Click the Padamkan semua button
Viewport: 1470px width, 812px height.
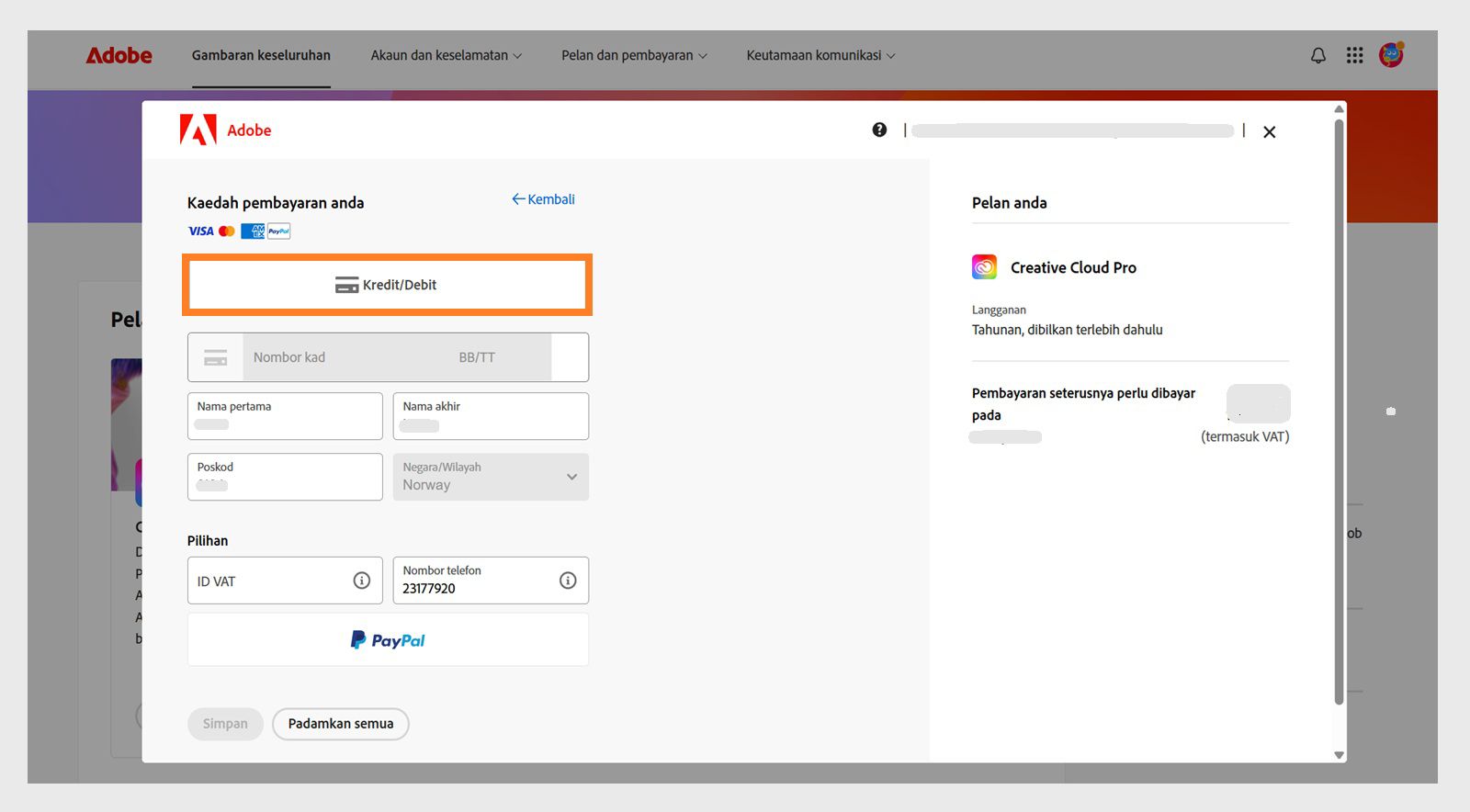pos(341,724)
